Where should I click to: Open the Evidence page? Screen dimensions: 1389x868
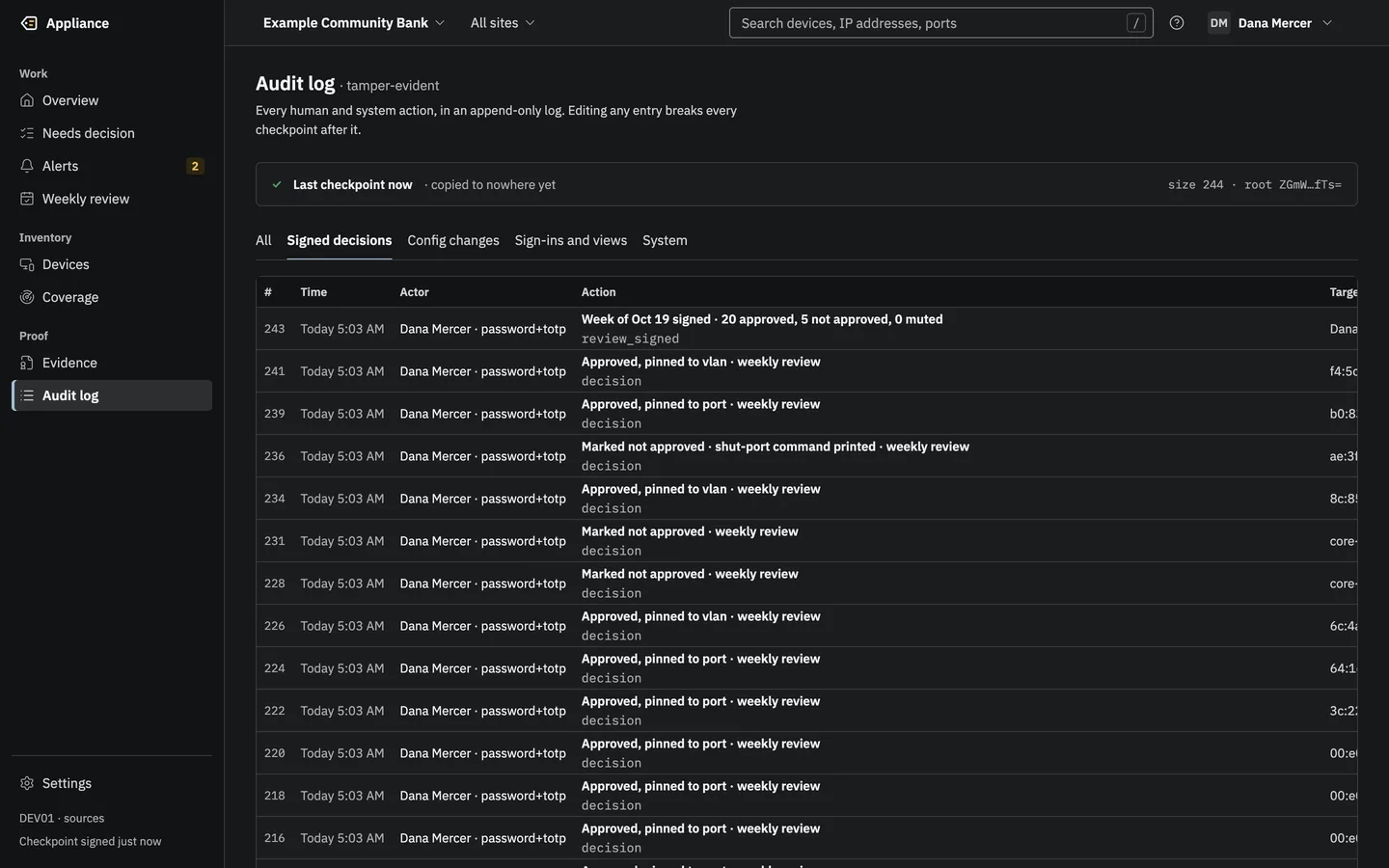[x=112, y=363]
